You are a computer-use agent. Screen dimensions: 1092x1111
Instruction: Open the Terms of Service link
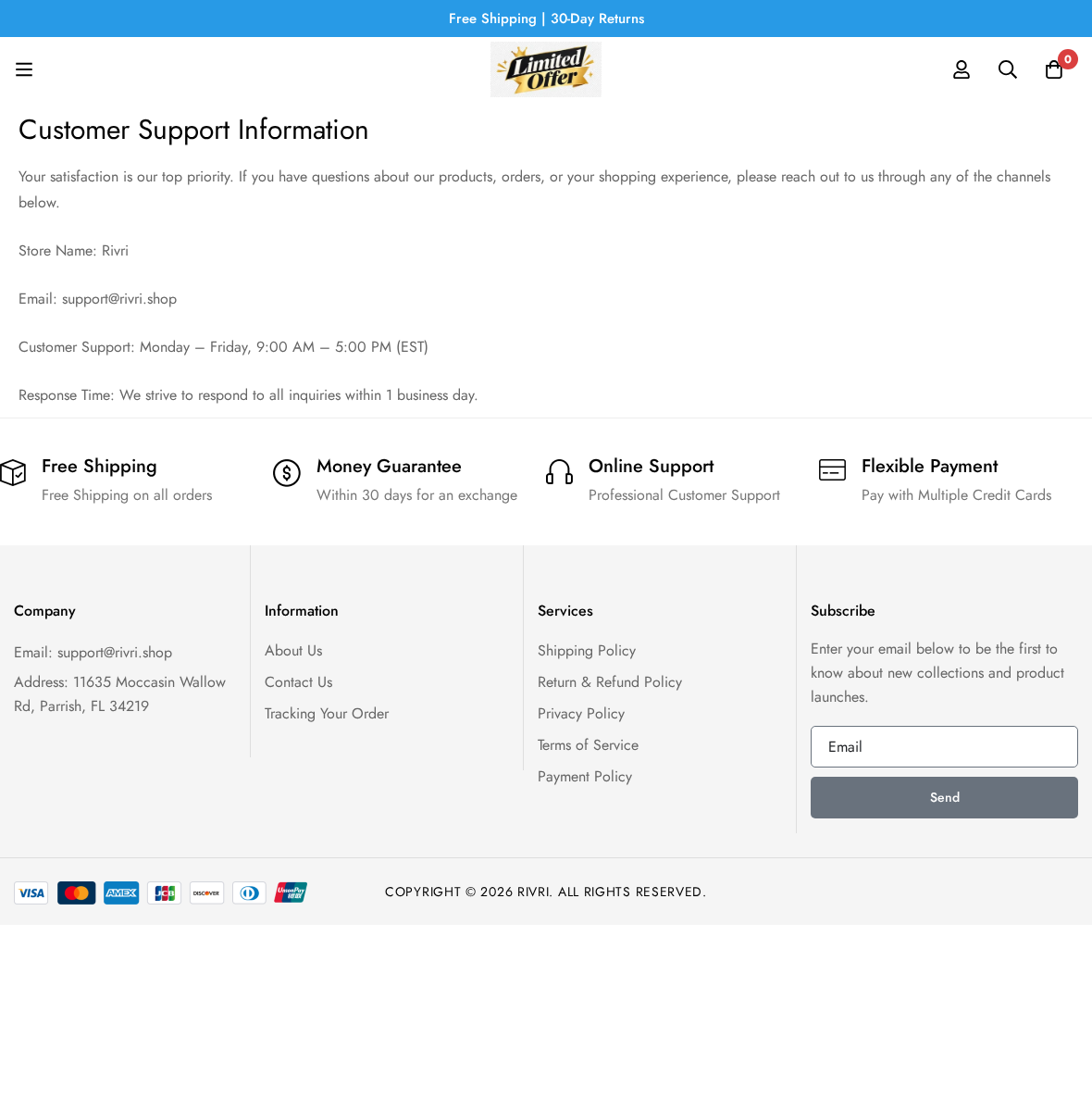point(588,745)
